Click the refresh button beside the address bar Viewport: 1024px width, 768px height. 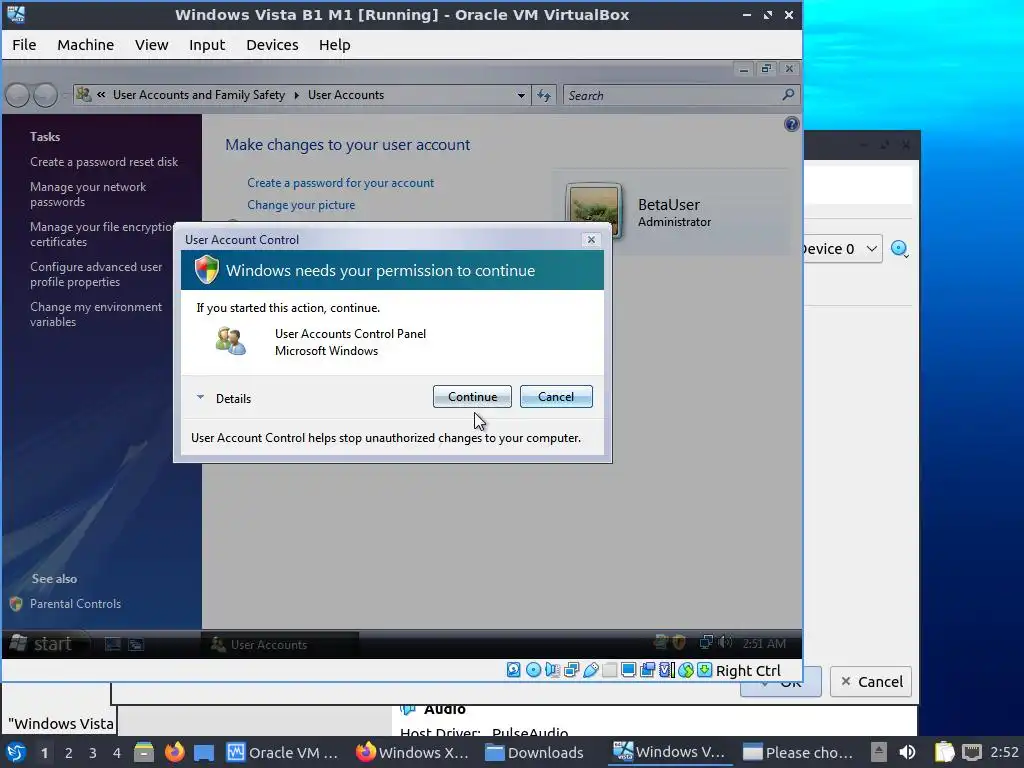(543, 95)
